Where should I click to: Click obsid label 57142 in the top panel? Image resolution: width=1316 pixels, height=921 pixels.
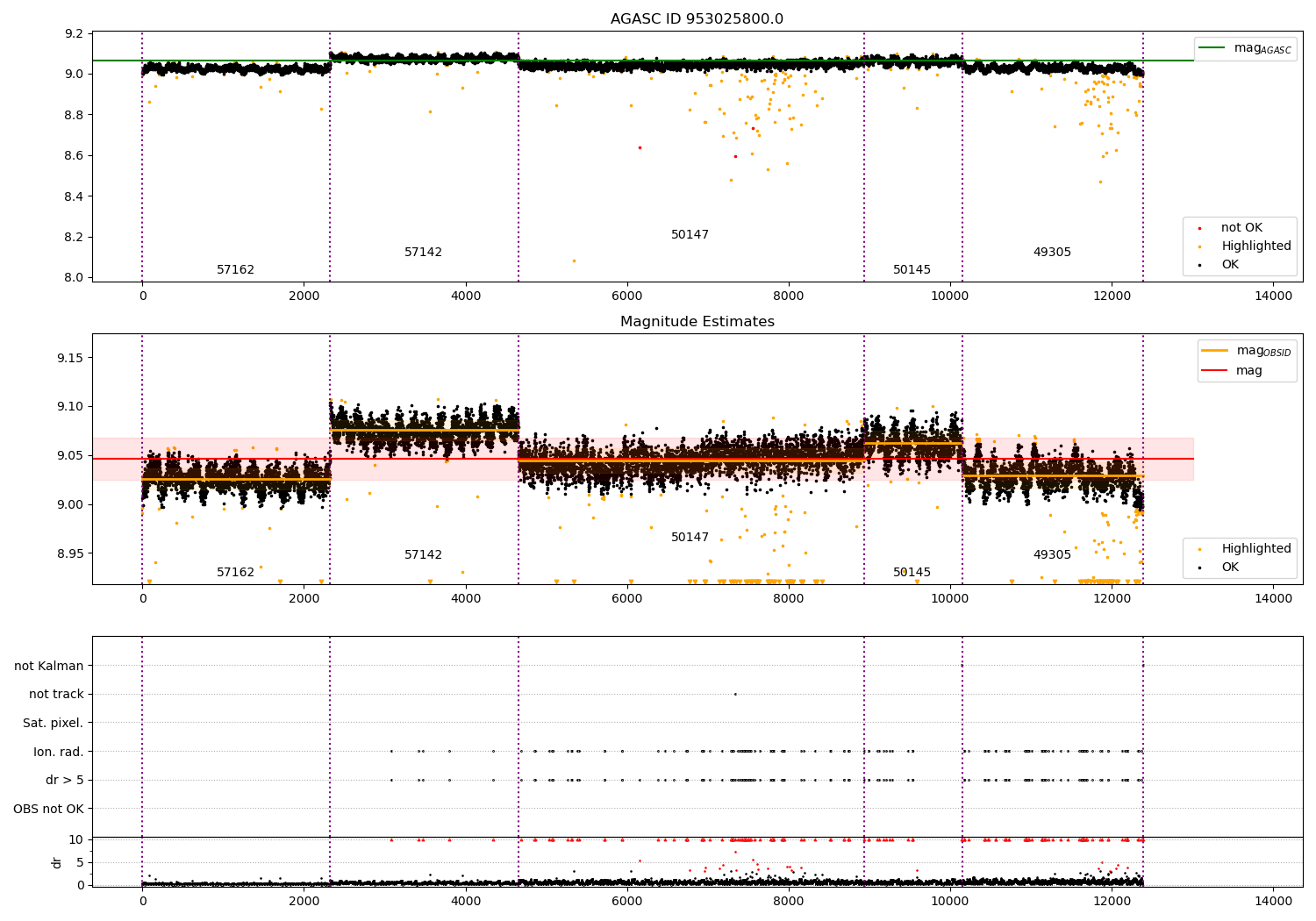click(x=423, y=253)
